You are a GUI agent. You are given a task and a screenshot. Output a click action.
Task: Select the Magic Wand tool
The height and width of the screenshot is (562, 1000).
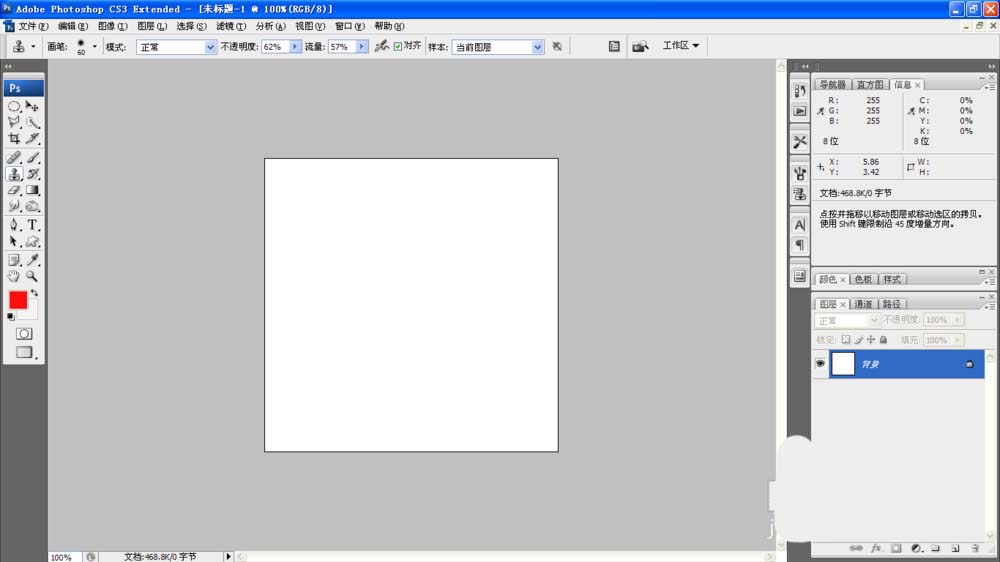point(33,122)
